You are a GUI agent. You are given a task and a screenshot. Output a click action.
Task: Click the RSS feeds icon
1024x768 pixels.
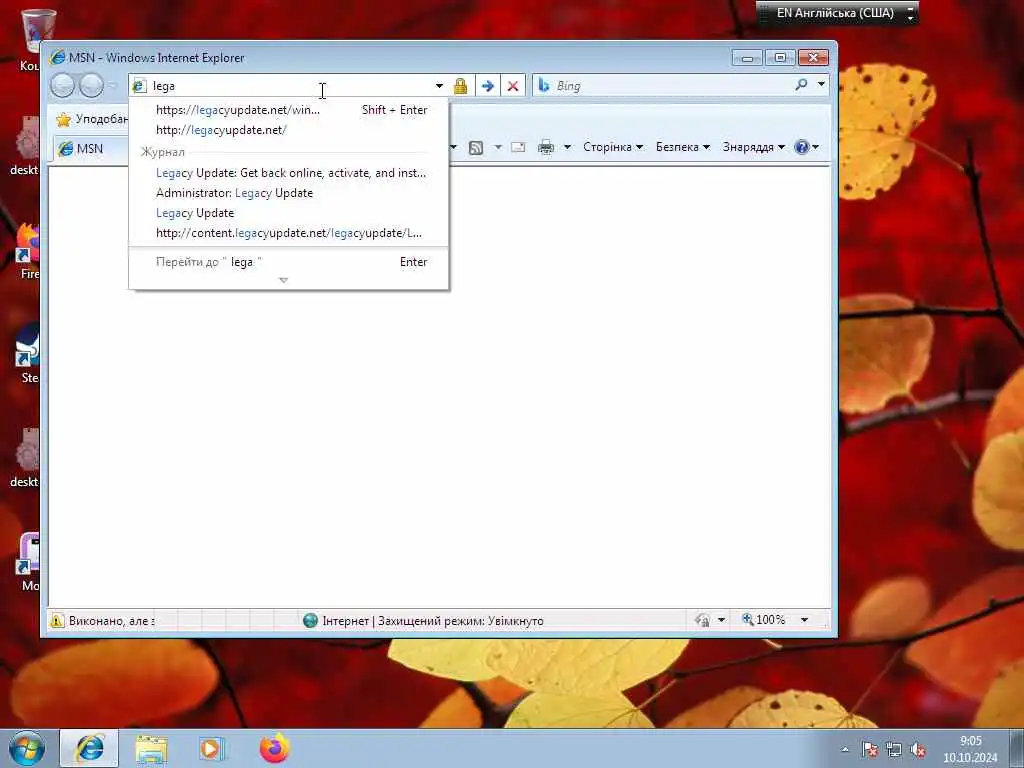coord(476,148)
